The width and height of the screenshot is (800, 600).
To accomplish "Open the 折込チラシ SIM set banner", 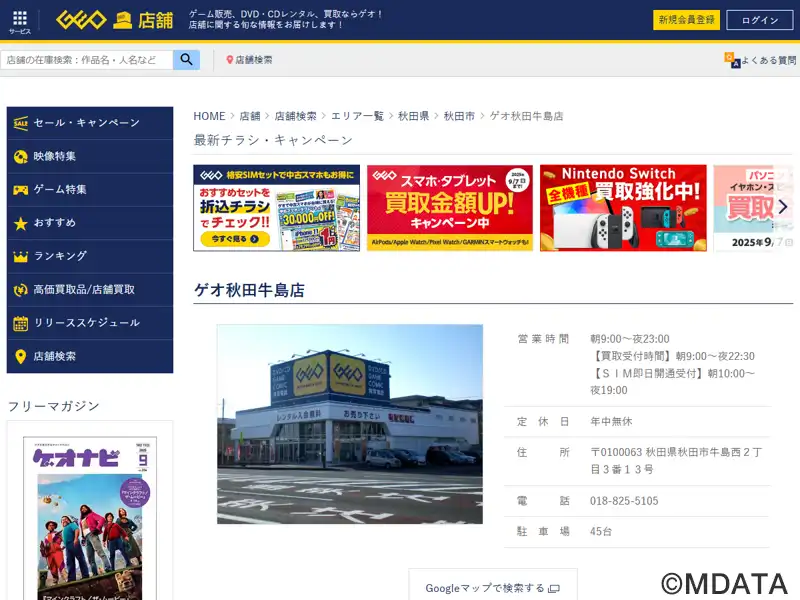I will [277, 208].
